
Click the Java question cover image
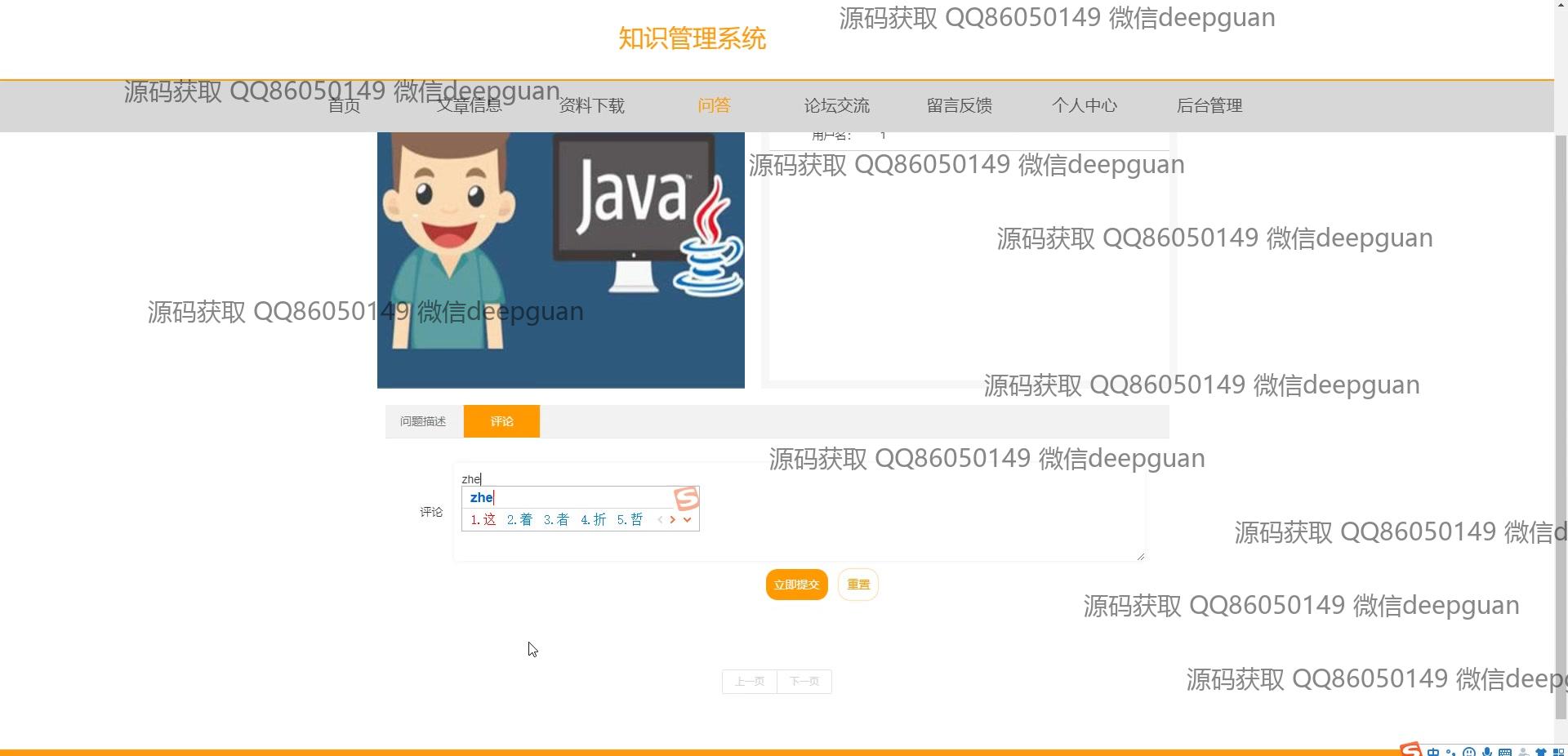click(x=561, y=260)
